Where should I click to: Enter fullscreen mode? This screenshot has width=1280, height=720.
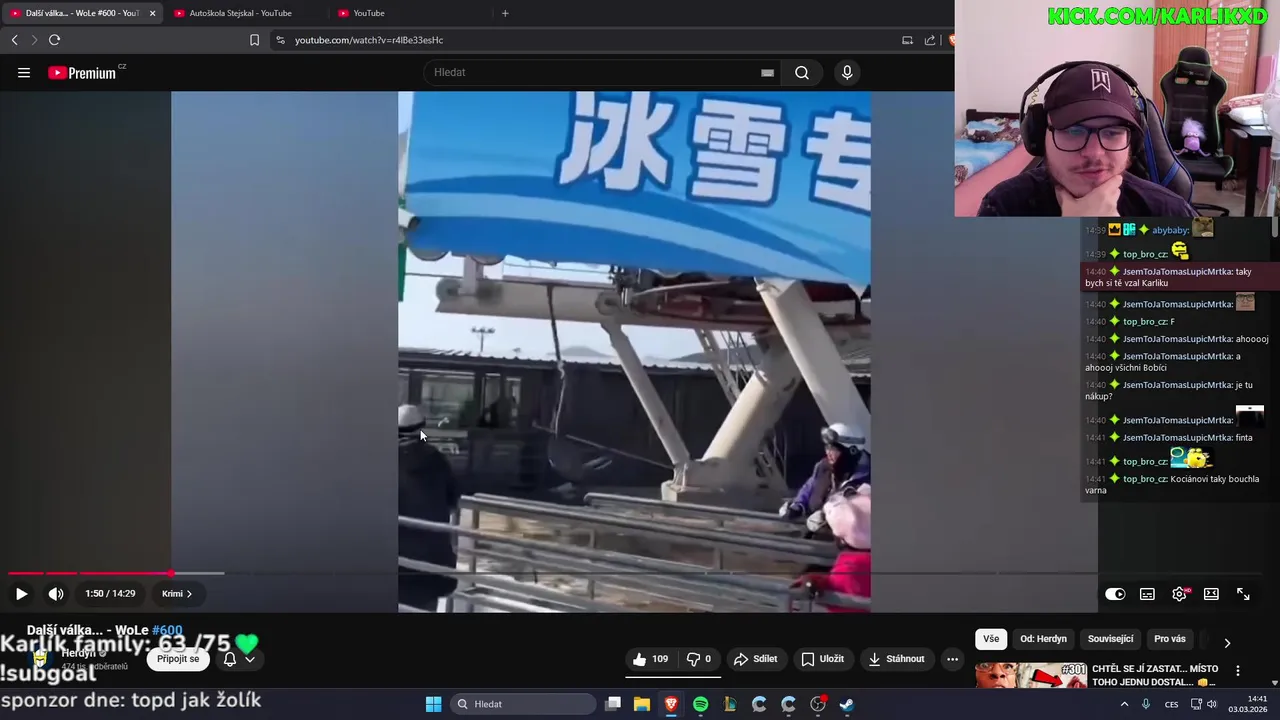coord(1243,594)
